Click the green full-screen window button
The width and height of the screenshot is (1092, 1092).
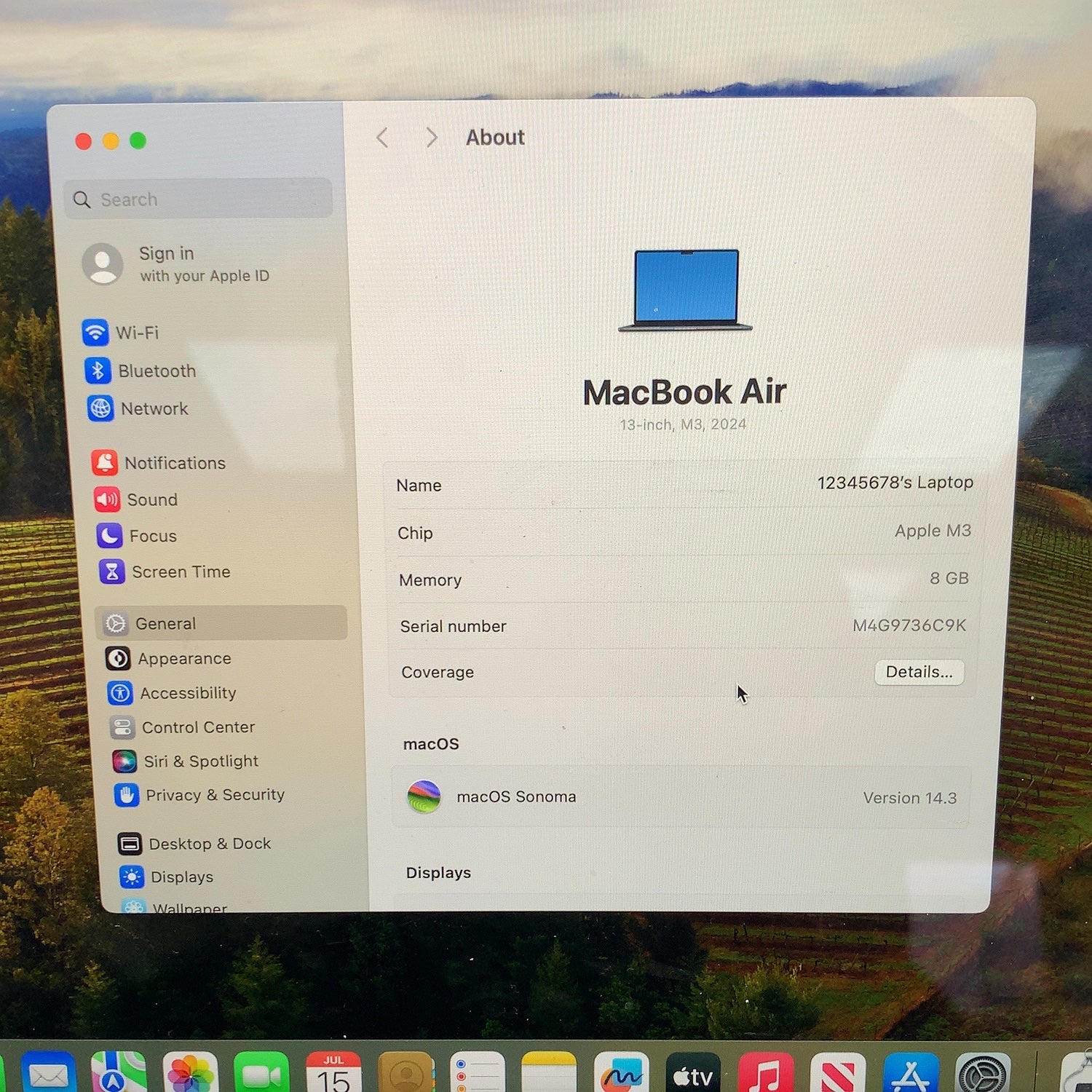(x=138, y=140)
